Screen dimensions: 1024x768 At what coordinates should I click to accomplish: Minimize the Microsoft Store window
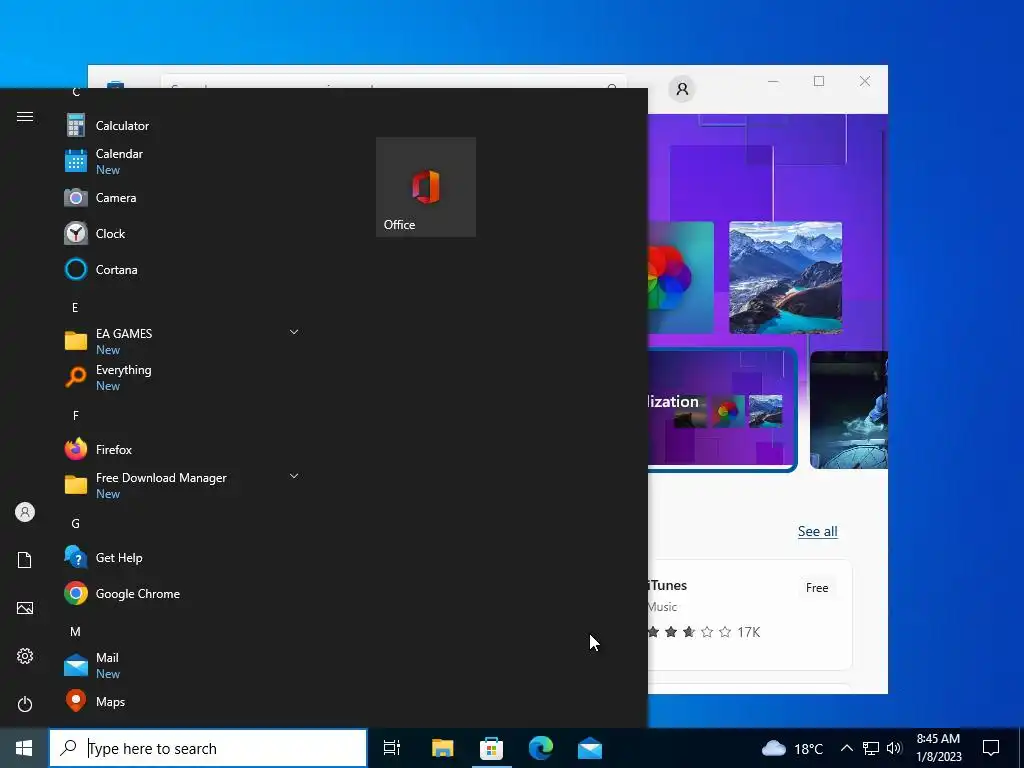pyautogui.click(x=773, y=81)
